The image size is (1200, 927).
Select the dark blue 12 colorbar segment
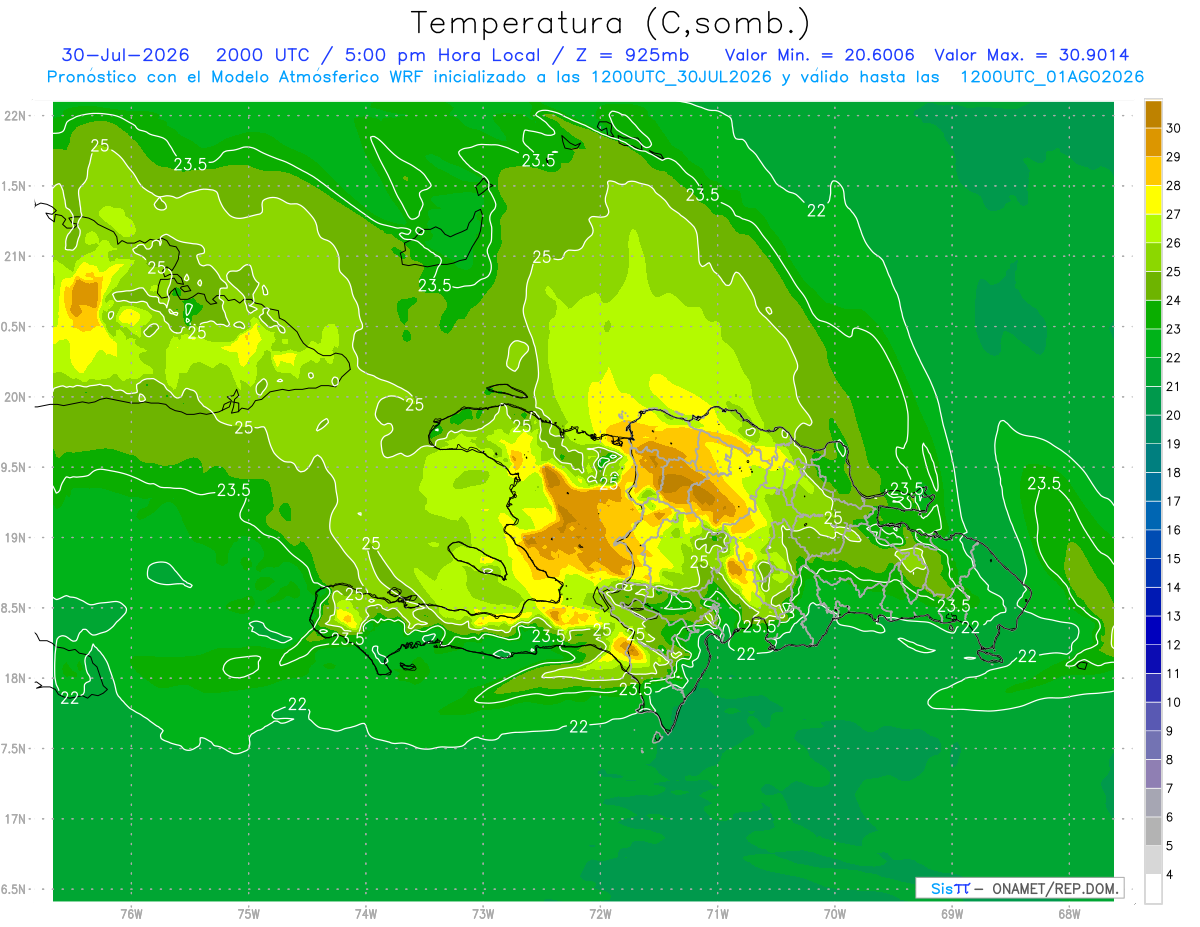[1153, 631]
